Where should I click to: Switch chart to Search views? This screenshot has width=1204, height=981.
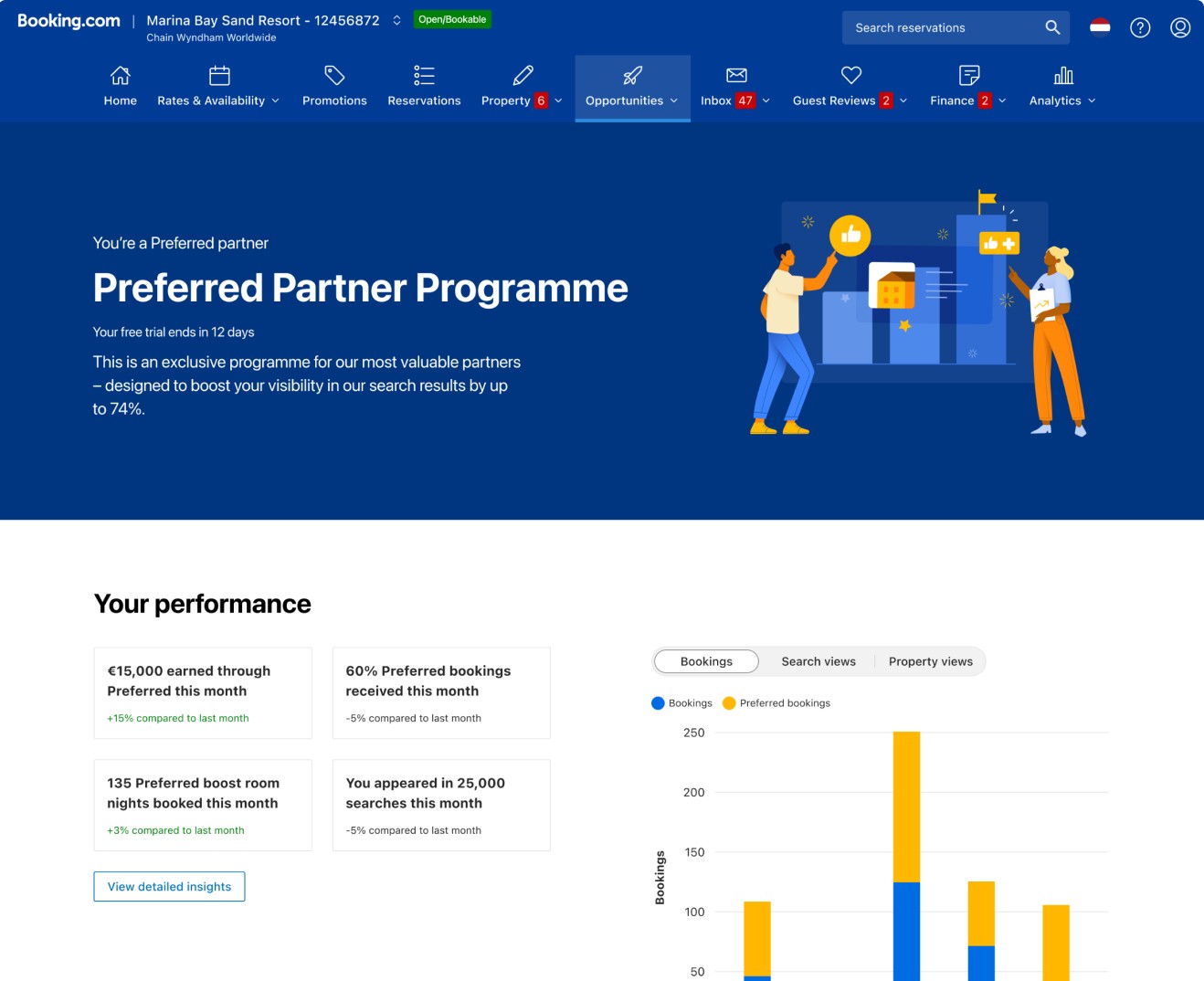(x=819, y=661)
